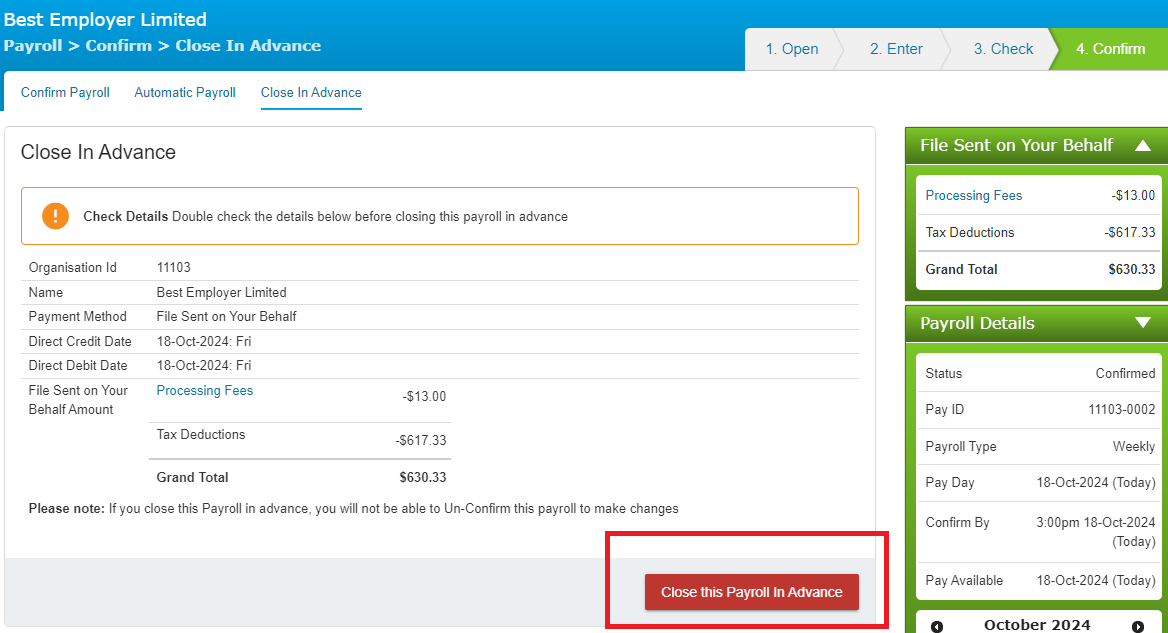Click the orange exclamation warning icon

click(55, 216)
